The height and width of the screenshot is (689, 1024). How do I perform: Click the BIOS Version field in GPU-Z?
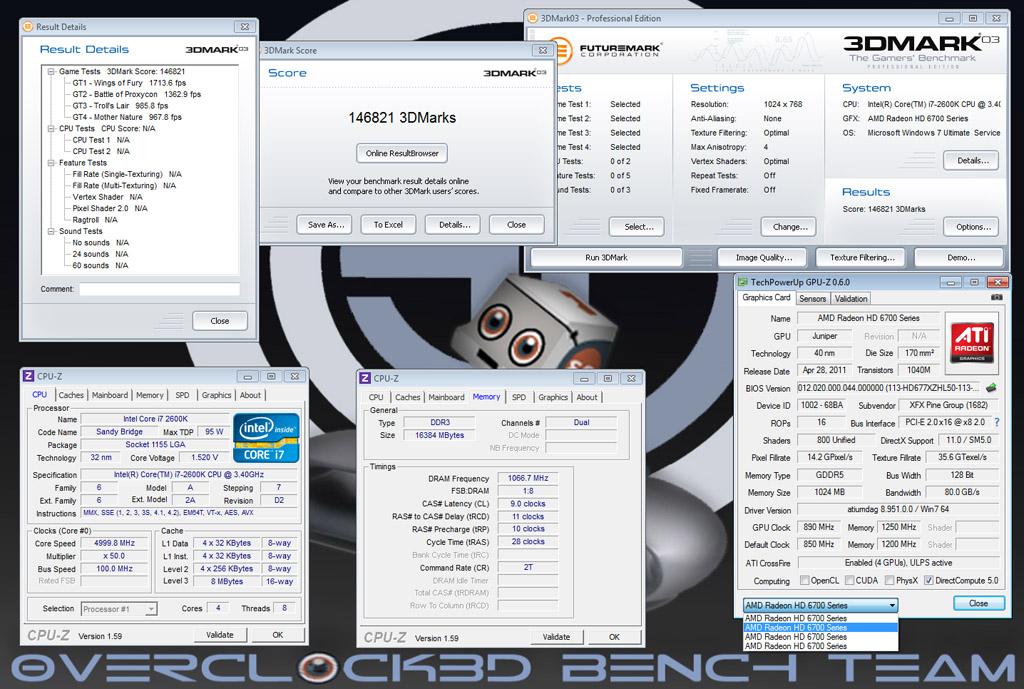click(889, 388)
